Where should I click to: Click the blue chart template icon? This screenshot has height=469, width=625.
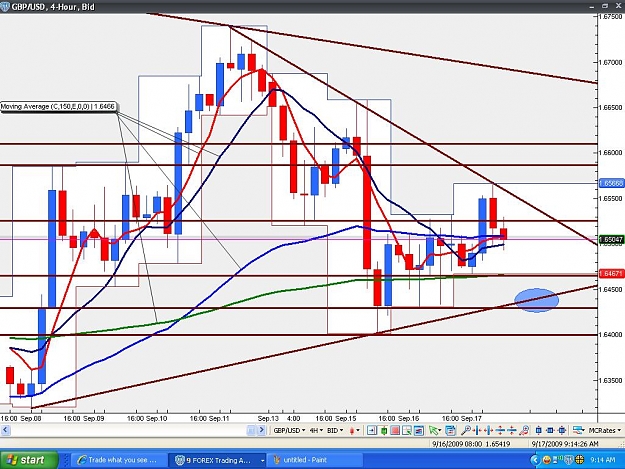point(419,430)
